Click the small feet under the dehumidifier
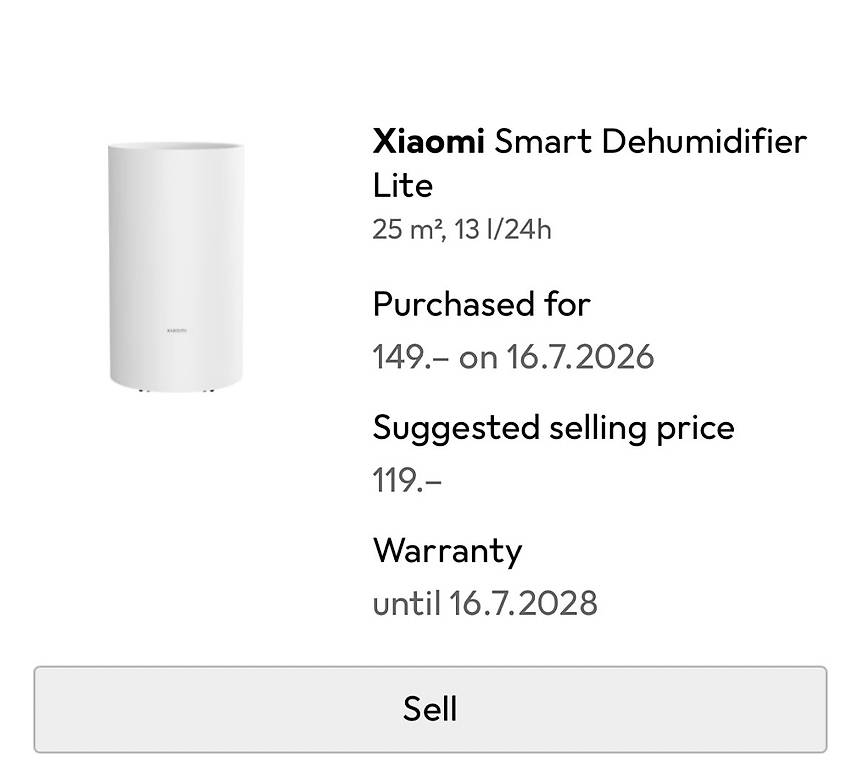Image resolution: width=861 pixels, height=768 pixels. click(176, 390)
